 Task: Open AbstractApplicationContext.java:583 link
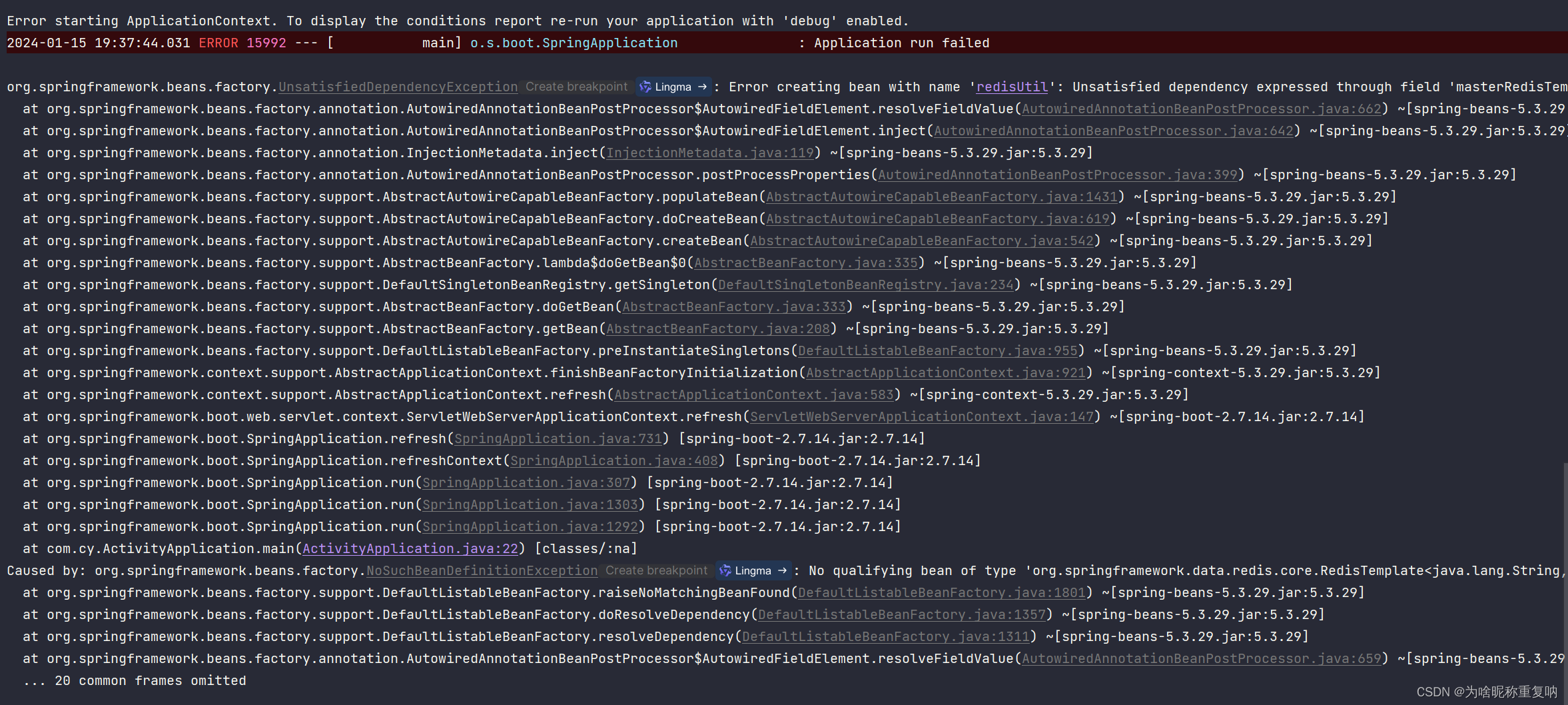click(754, 394)
